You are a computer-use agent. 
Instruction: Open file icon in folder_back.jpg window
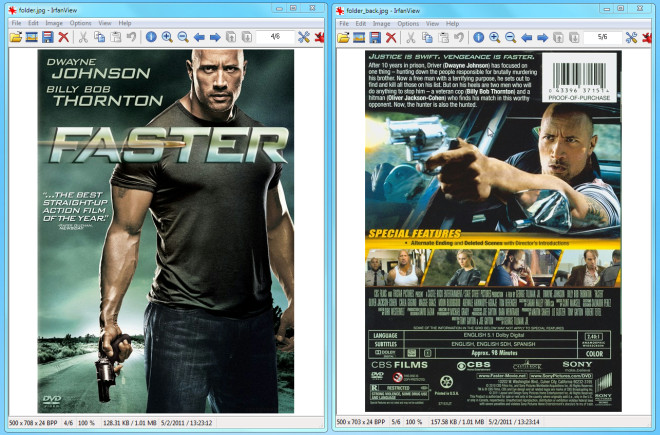[343, 37]
